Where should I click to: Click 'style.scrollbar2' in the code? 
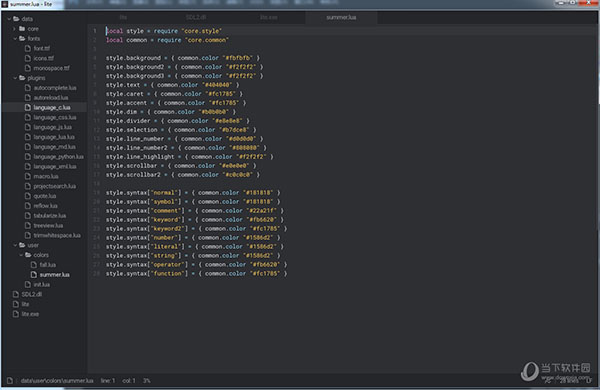click(133, 175)
